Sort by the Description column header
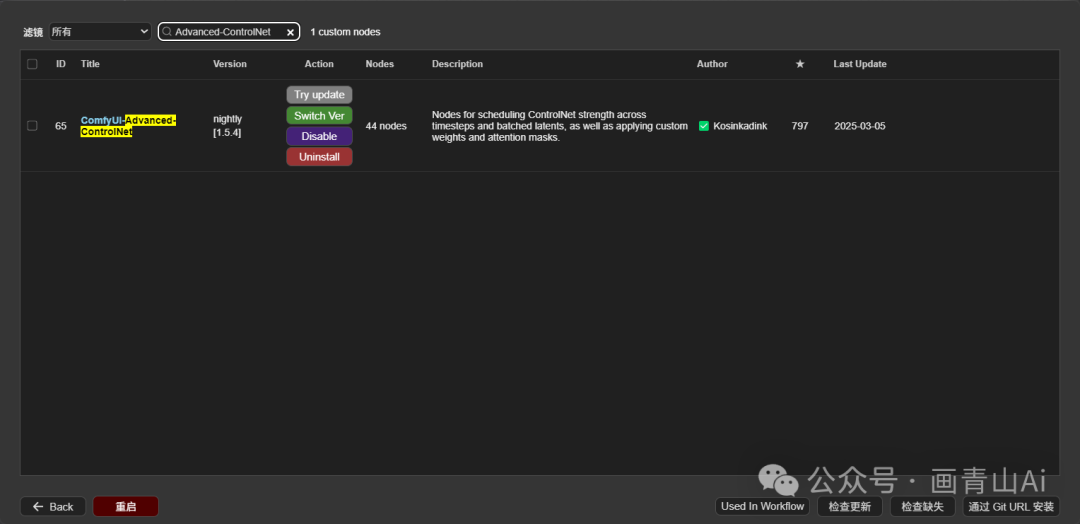Viewport: 1080px width, 524px height. (x=457, y=64)
